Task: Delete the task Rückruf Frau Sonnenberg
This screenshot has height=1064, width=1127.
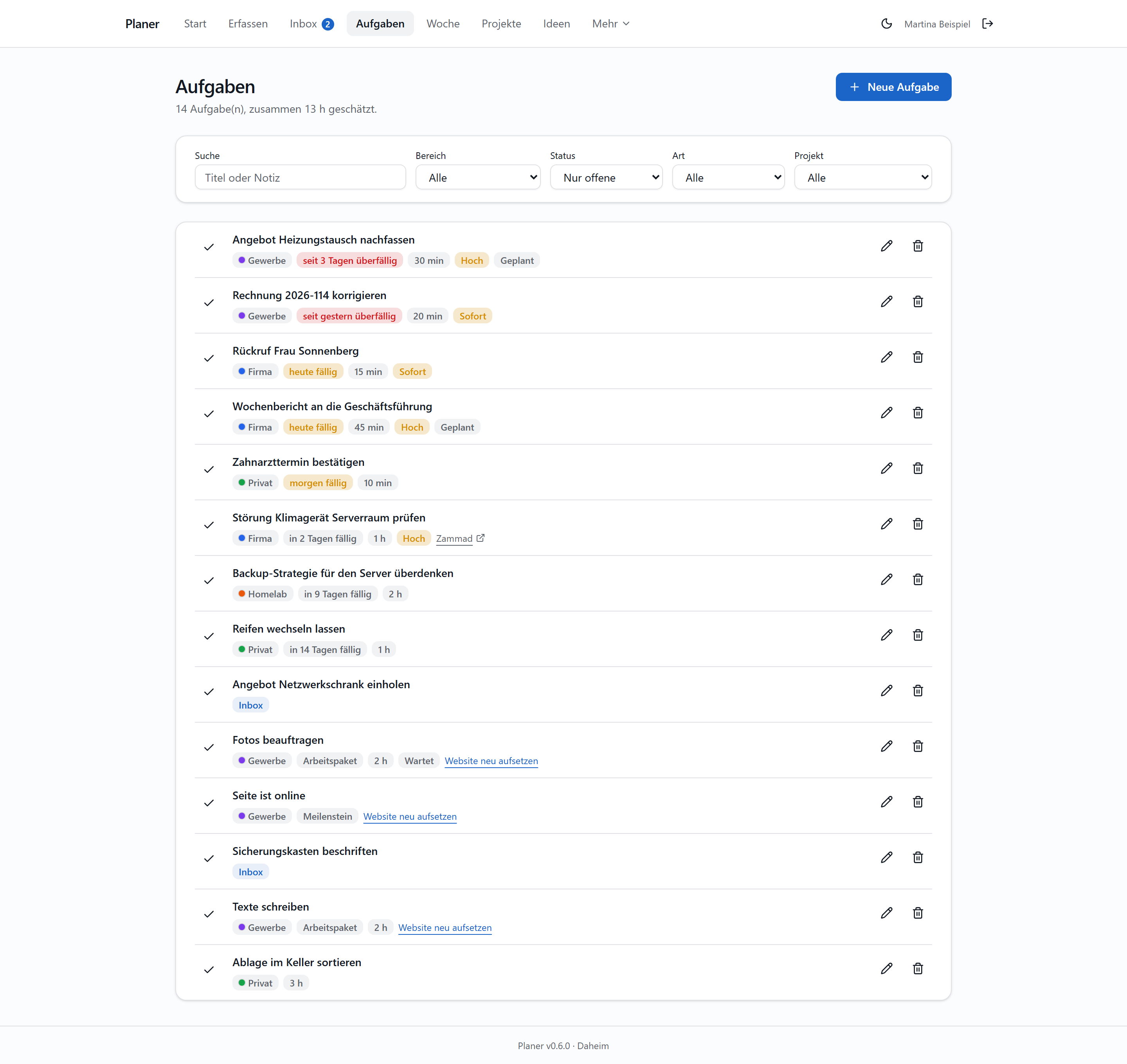Action: [x=918, y=357]
